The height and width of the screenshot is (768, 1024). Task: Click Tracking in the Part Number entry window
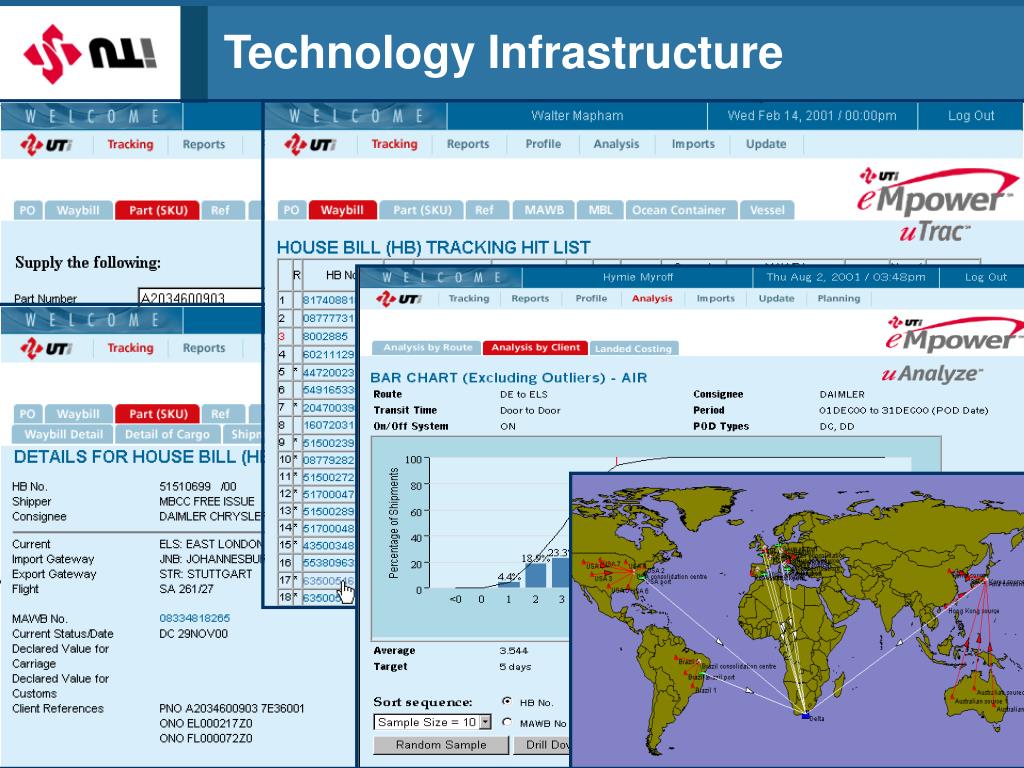pyautogui.click(x=130, y=144)
